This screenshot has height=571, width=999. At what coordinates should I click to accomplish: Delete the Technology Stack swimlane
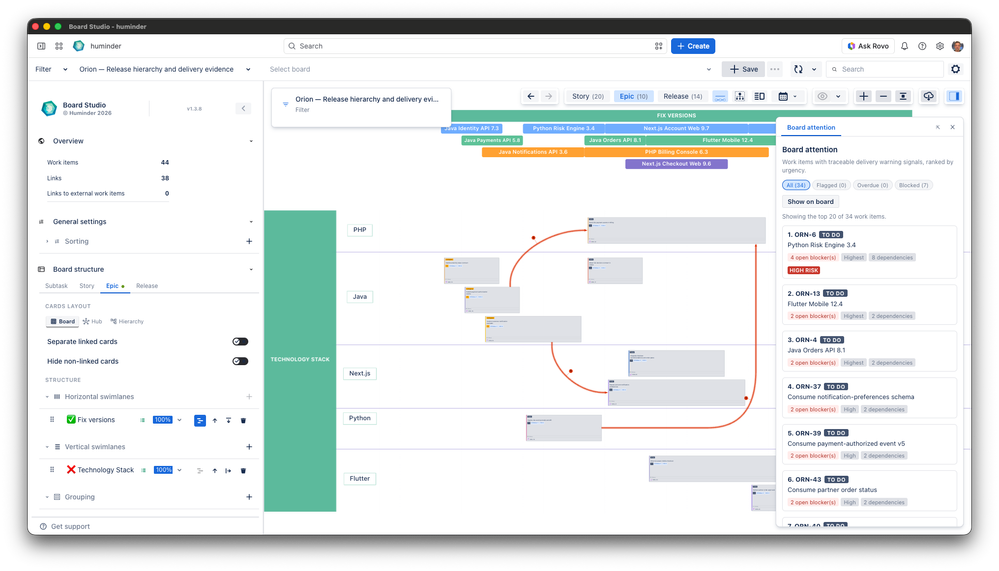(x=243, y=470)
